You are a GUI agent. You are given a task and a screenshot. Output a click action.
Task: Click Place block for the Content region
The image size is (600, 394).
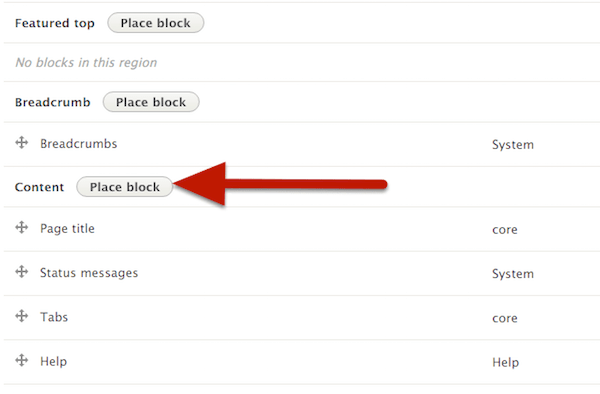[x=125, y=187]
